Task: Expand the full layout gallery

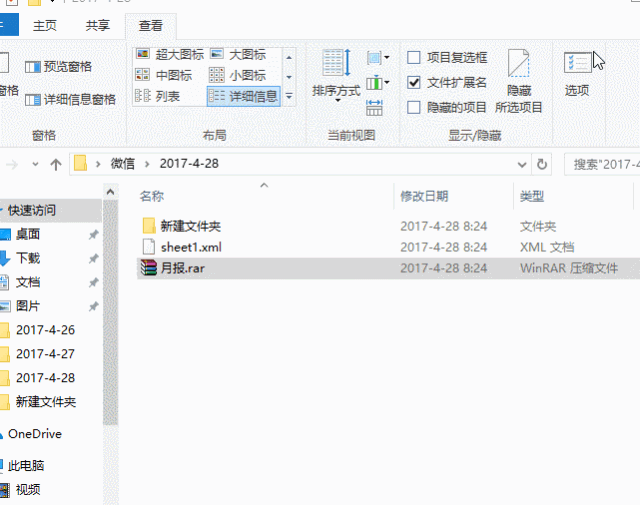Action: 289,96
